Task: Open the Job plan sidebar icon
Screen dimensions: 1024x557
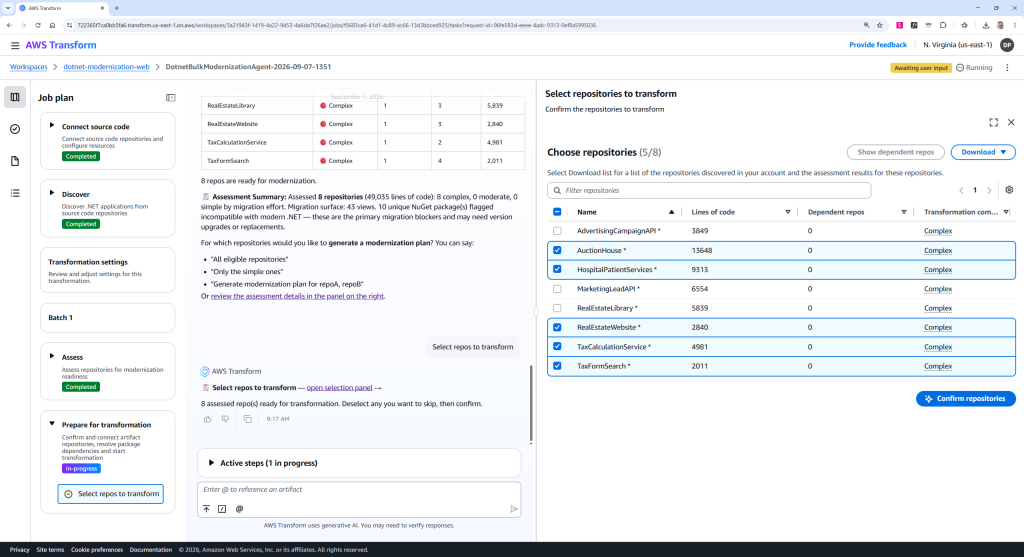Action: (15, 97)
